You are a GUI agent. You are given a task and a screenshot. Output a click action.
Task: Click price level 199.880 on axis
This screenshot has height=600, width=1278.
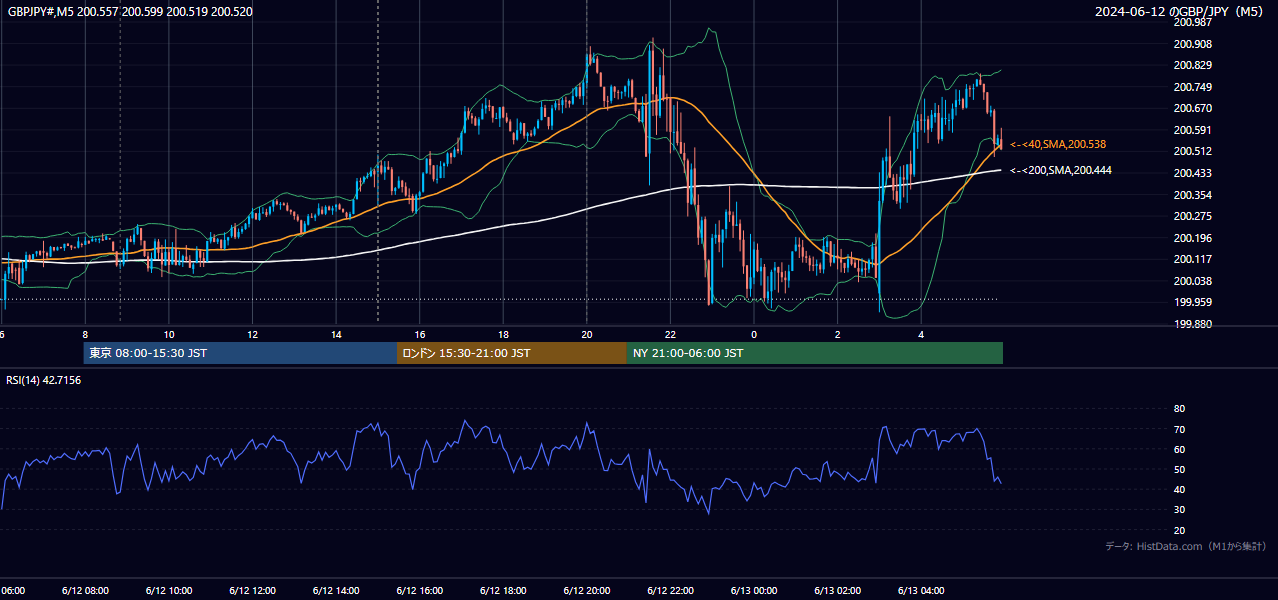[x=1192, y=324]
